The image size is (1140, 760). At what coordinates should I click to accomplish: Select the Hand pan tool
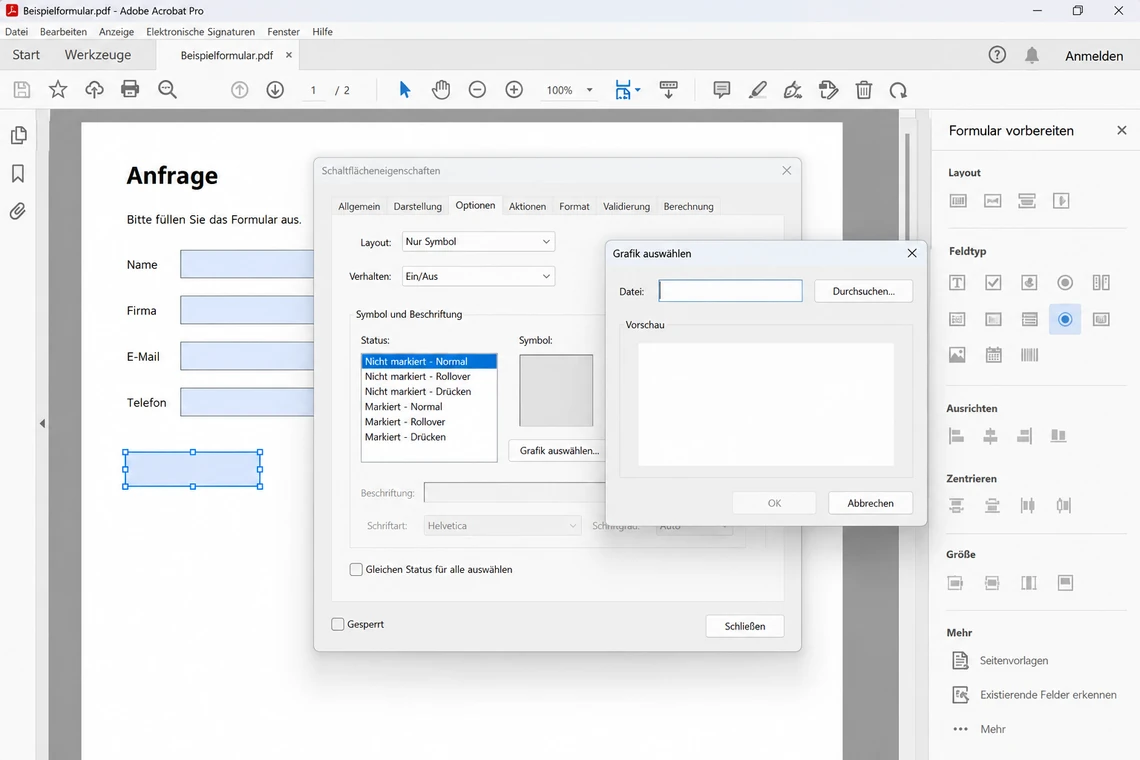(x=441, y=89)
